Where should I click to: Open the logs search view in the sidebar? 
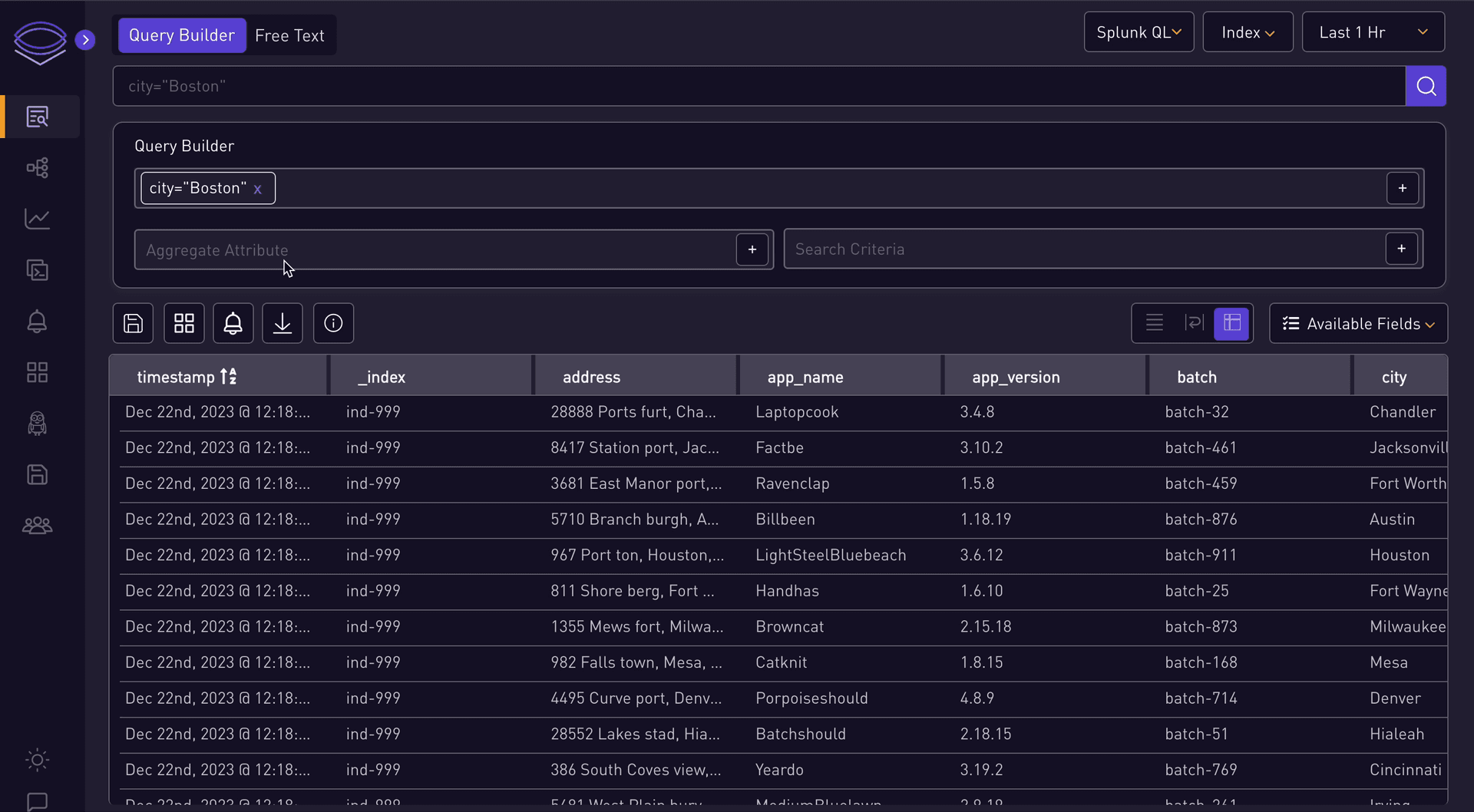38,117
